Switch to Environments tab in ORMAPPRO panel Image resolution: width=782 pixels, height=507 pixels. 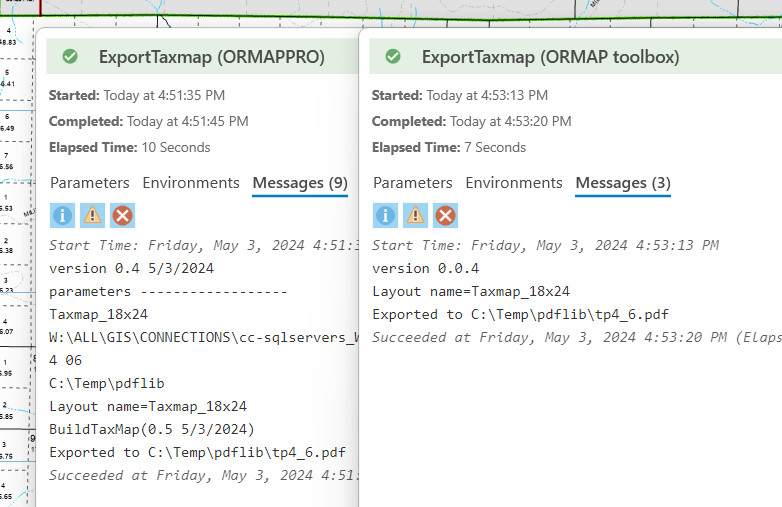(x=191, y=183)
